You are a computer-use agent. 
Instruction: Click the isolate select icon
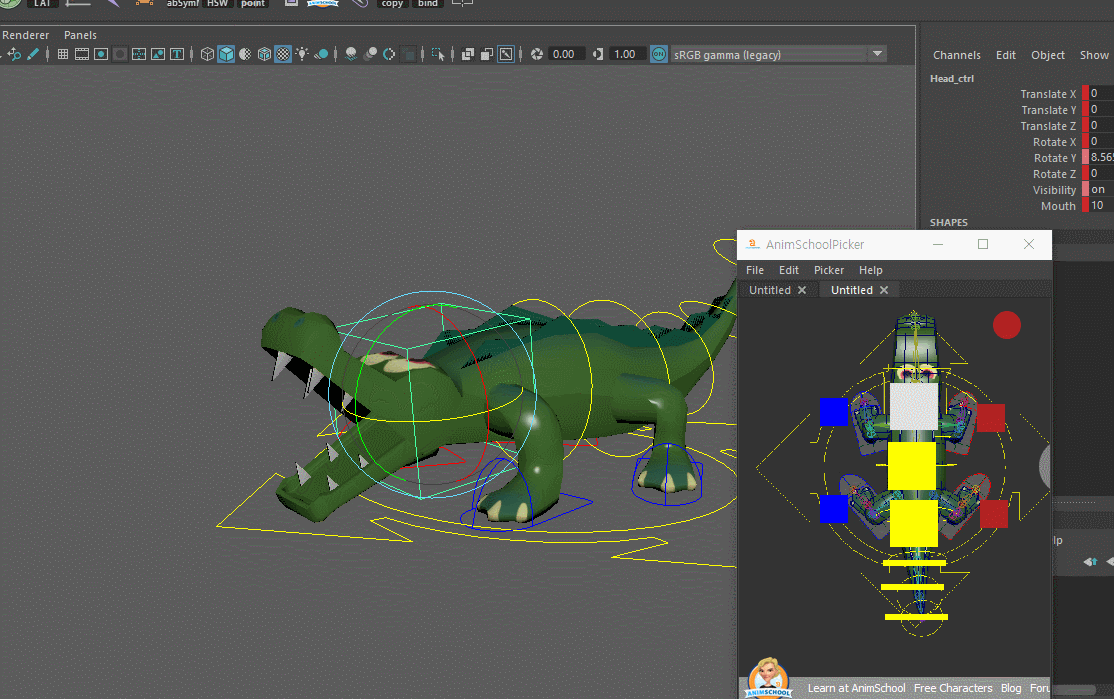[438, 54]
